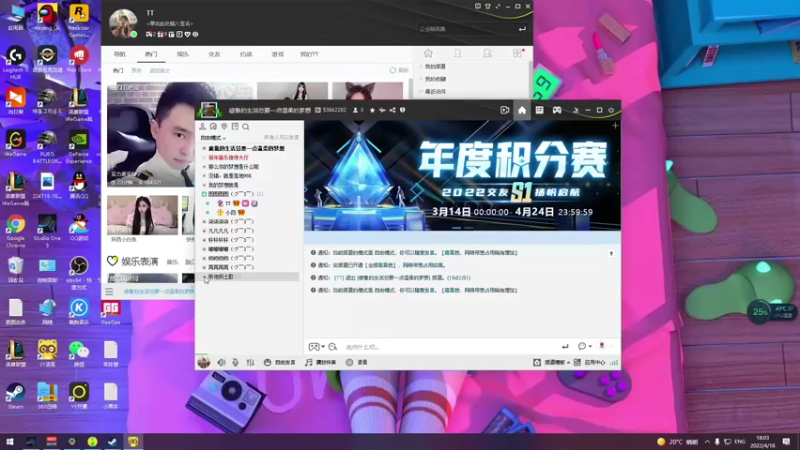
Task: Open the channel template dropdown at bottom right
Action: 552,362
